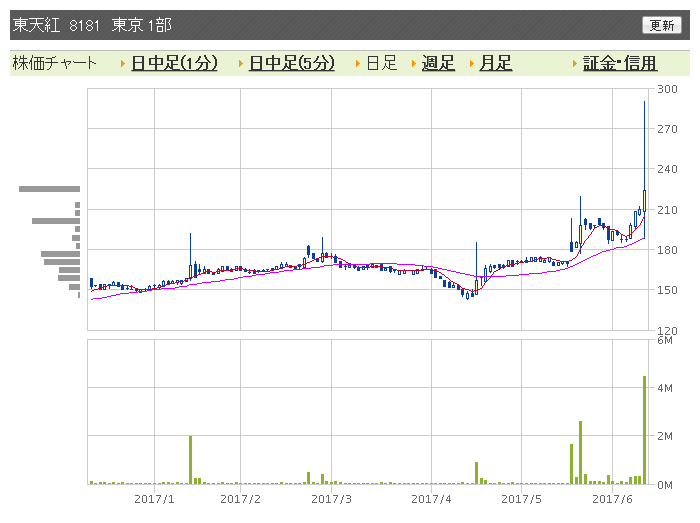700x523 pixels.
Task: Click the 2017/1 date axis label
Action: (x=154, y=499)
